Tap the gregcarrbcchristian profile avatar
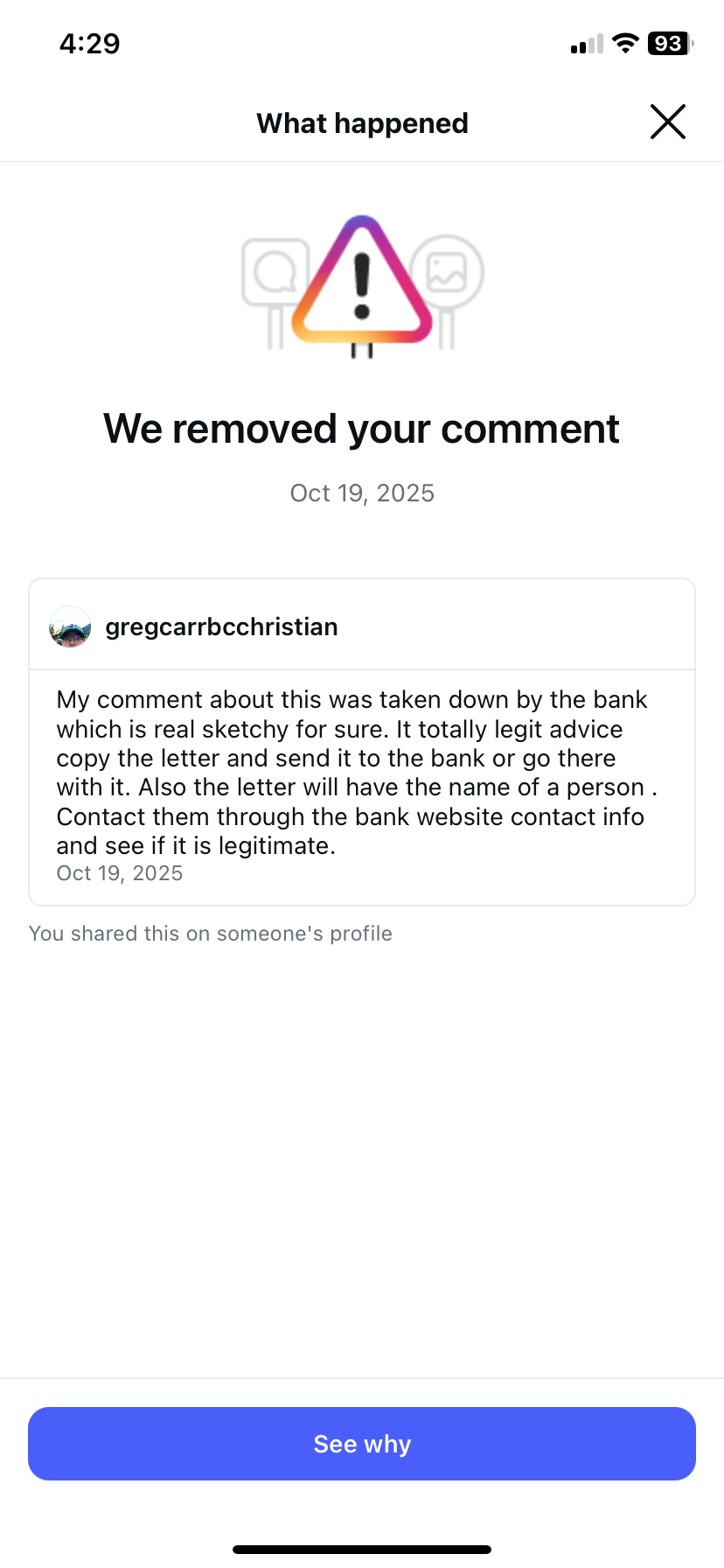The image size is (724, 1568). 70,626
